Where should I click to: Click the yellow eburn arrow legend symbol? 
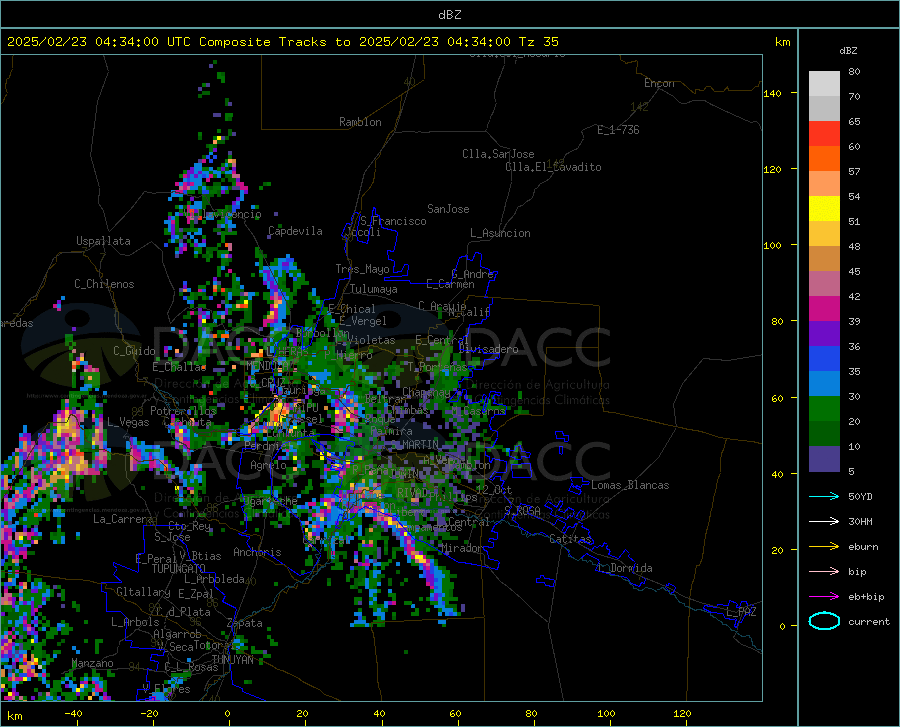point(824,547)
